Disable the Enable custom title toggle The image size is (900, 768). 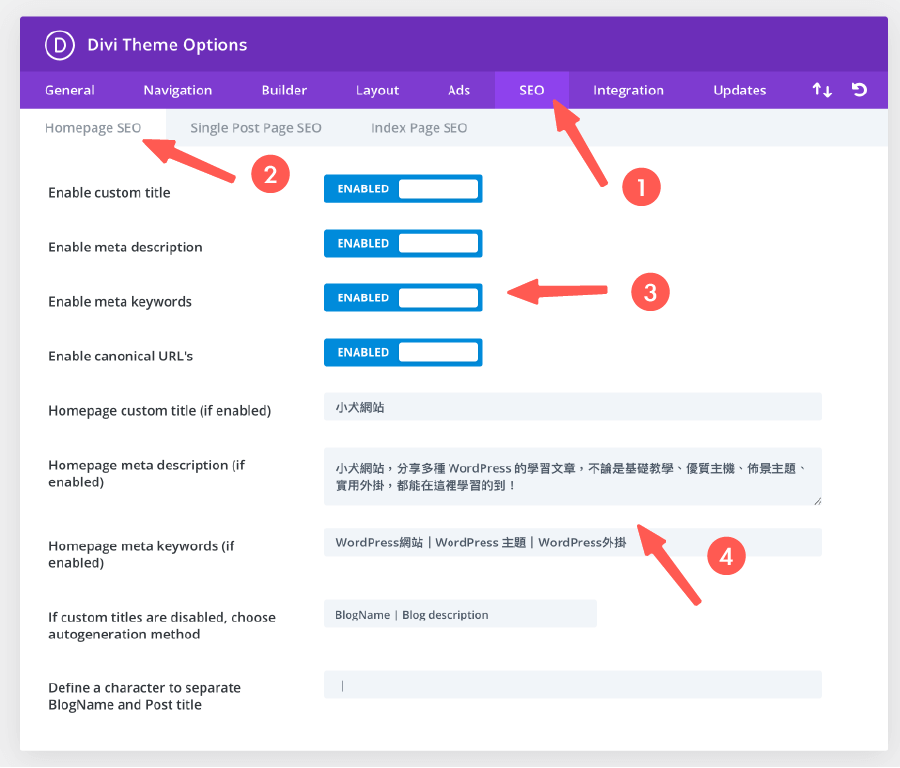(x=402, y=188)
